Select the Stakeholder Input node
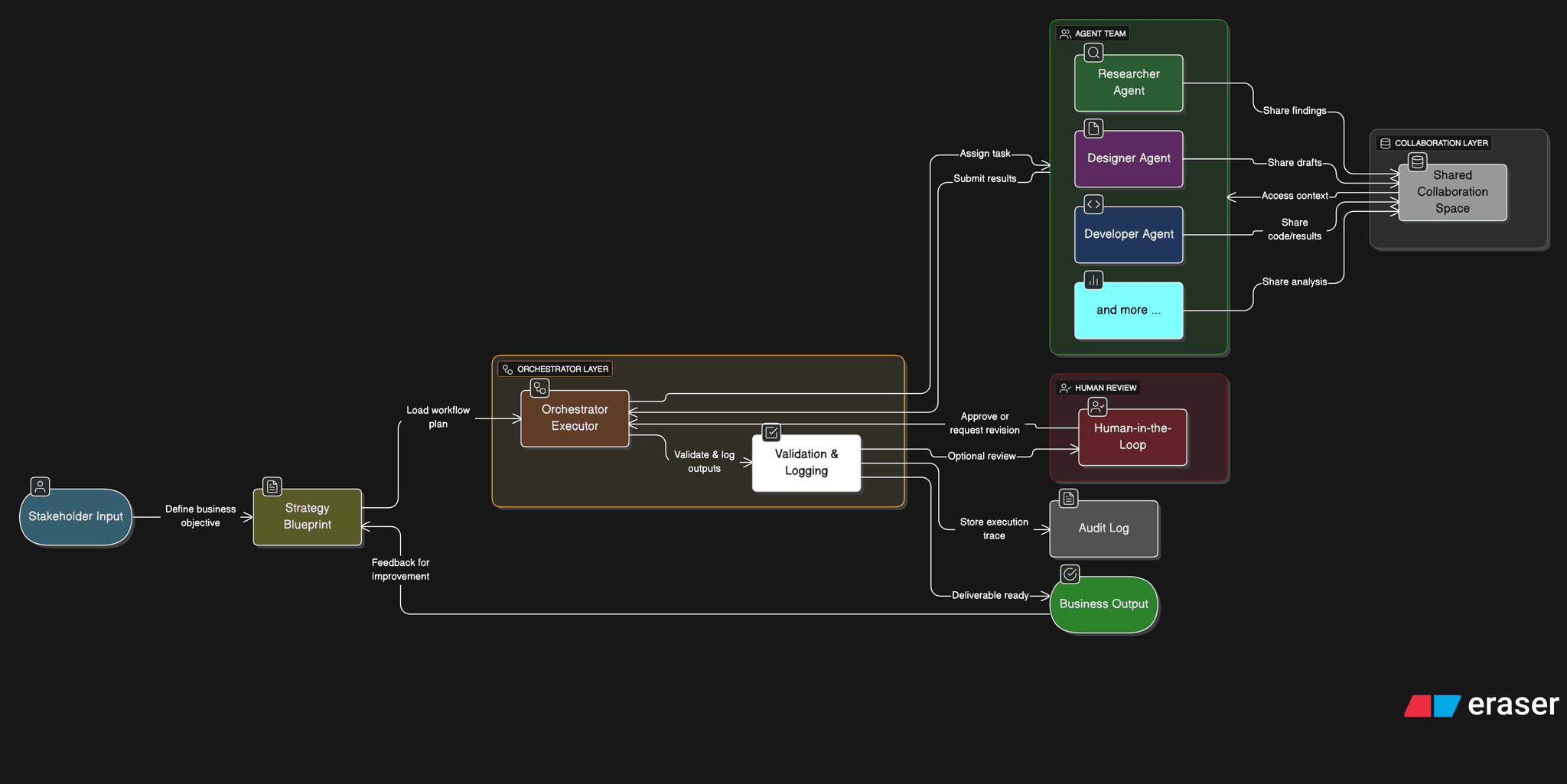This screenshot has height=784, width=1567. point(76,517)
